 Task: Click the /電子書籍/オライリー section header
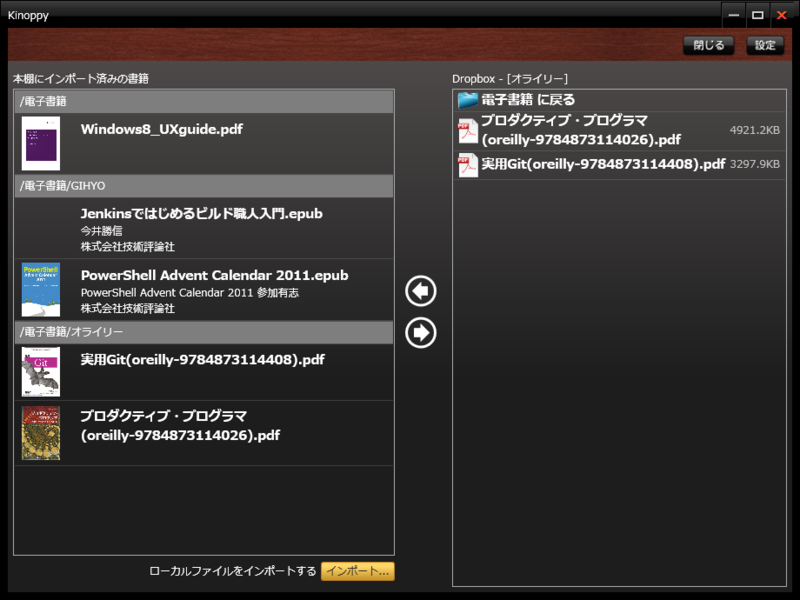pos(200,332)
